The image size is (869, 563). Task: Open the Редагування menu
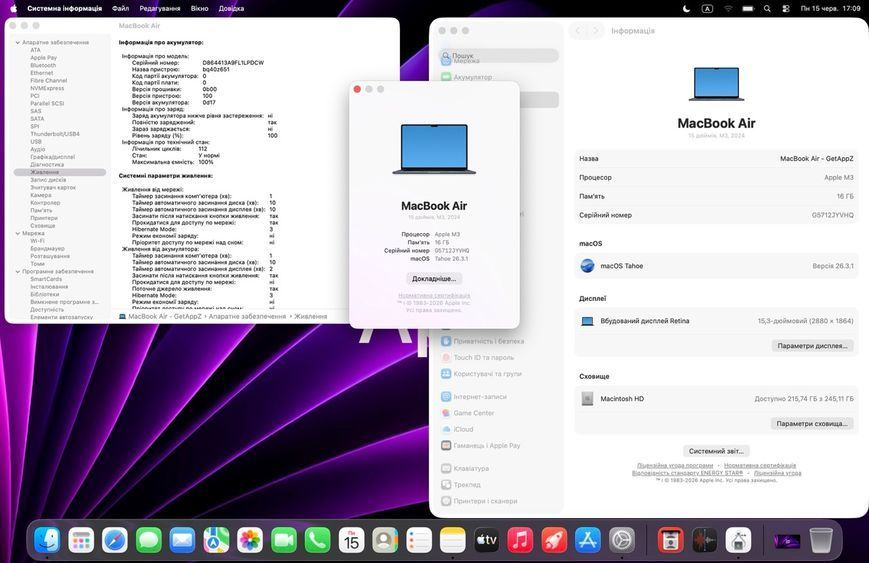(160, 8)
